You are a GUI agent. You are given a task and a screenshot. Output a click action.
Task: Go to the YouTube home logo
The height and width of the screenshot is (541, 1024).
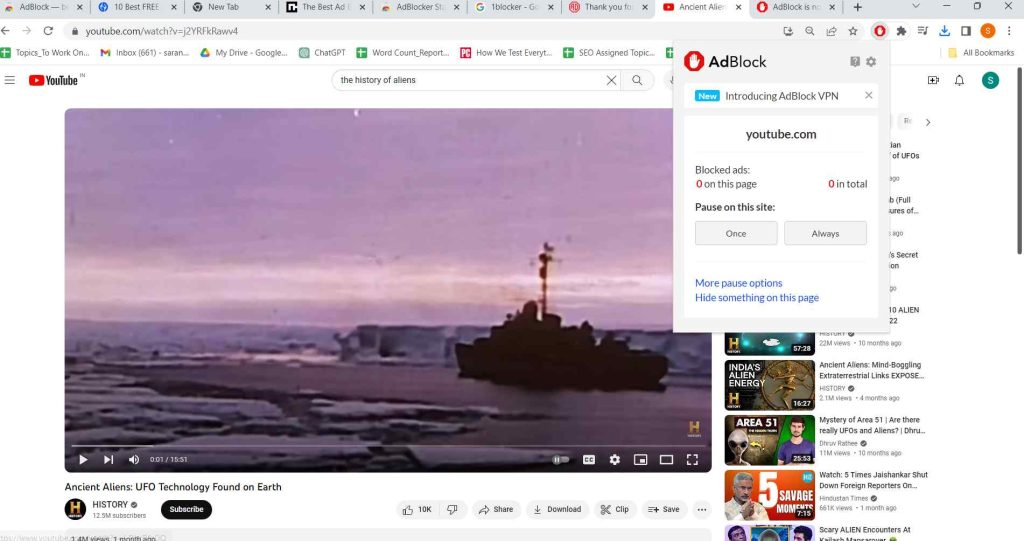(x=56, y=80)
